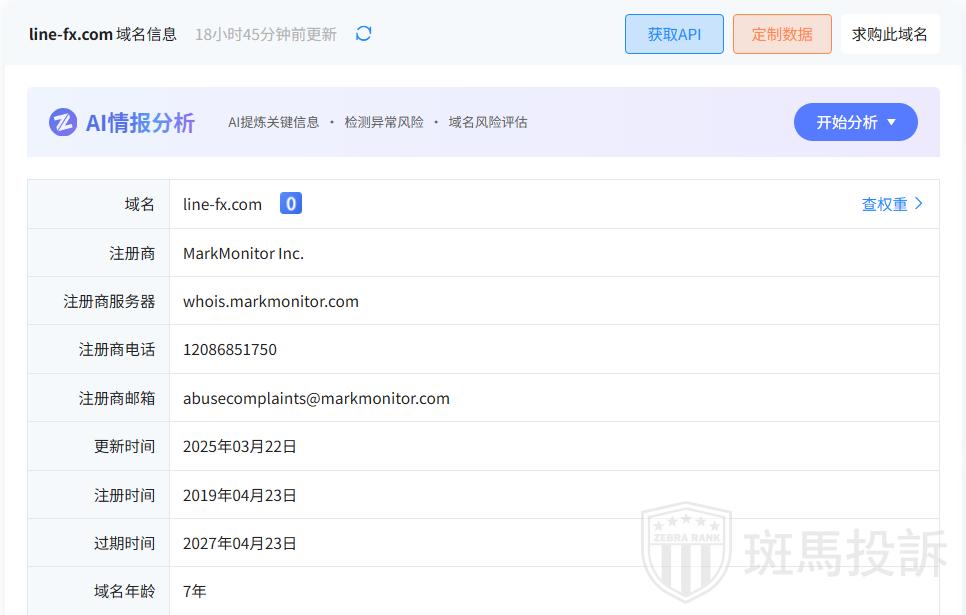Click the AI情报分析 logo icon
Screen dimensions: 966x615
coord(63,122)
